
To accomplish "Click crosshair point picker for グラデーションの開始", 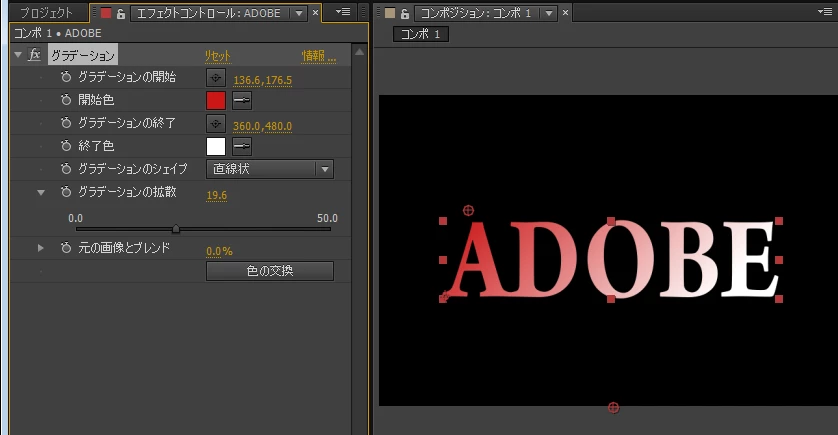I will click(216, 77).
